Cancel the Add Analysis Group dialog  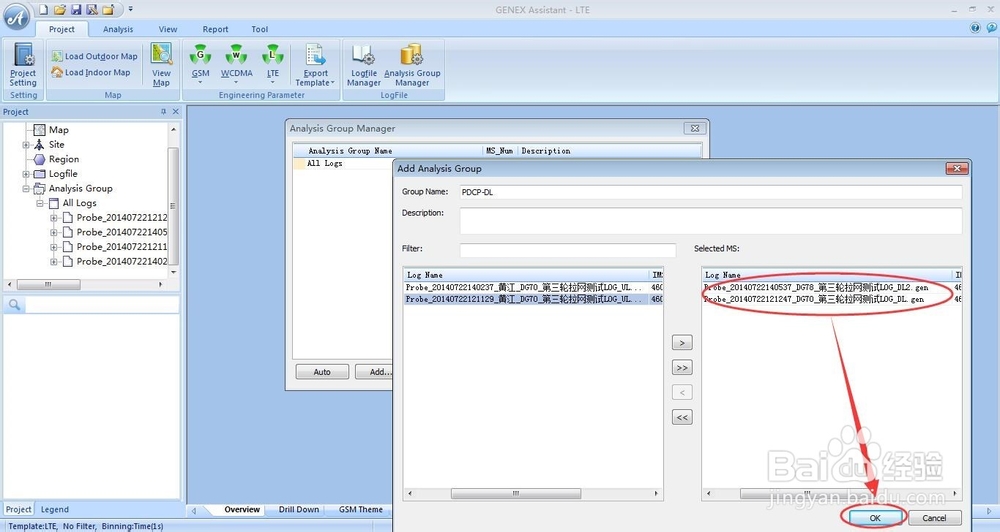(x=934, y=518)
